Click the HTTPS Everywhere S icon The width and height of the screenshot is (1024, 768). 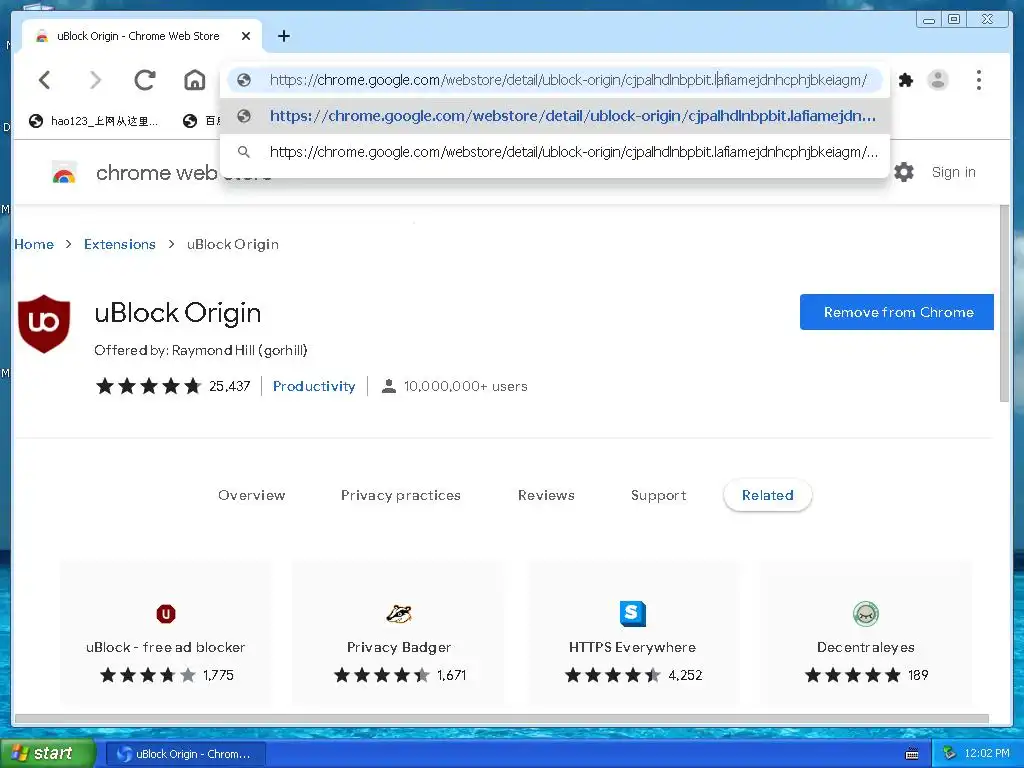[632, 614]
